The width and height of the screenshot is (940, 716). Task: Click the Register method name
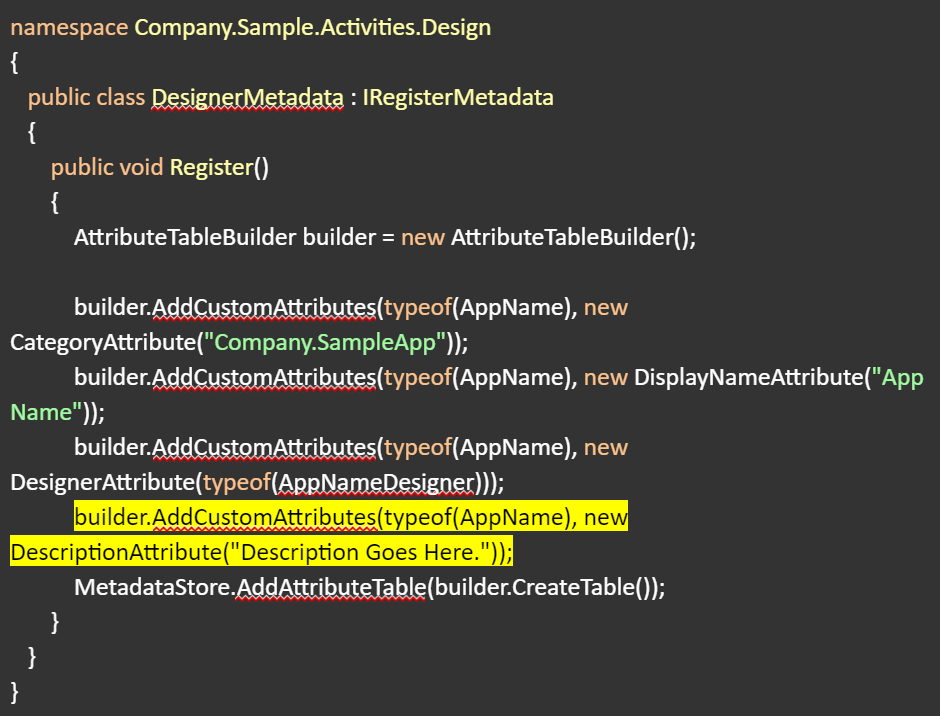click(x=211, y=167)
